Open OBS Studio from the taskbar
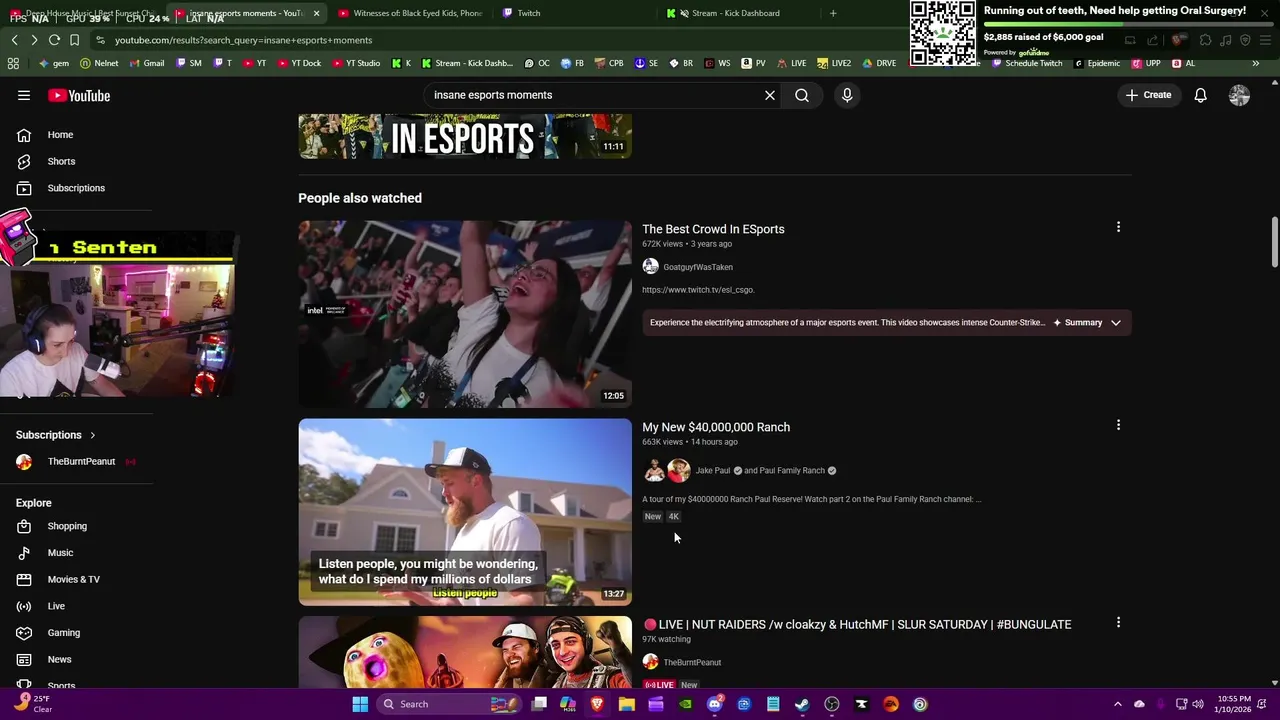 coord(832,704)
